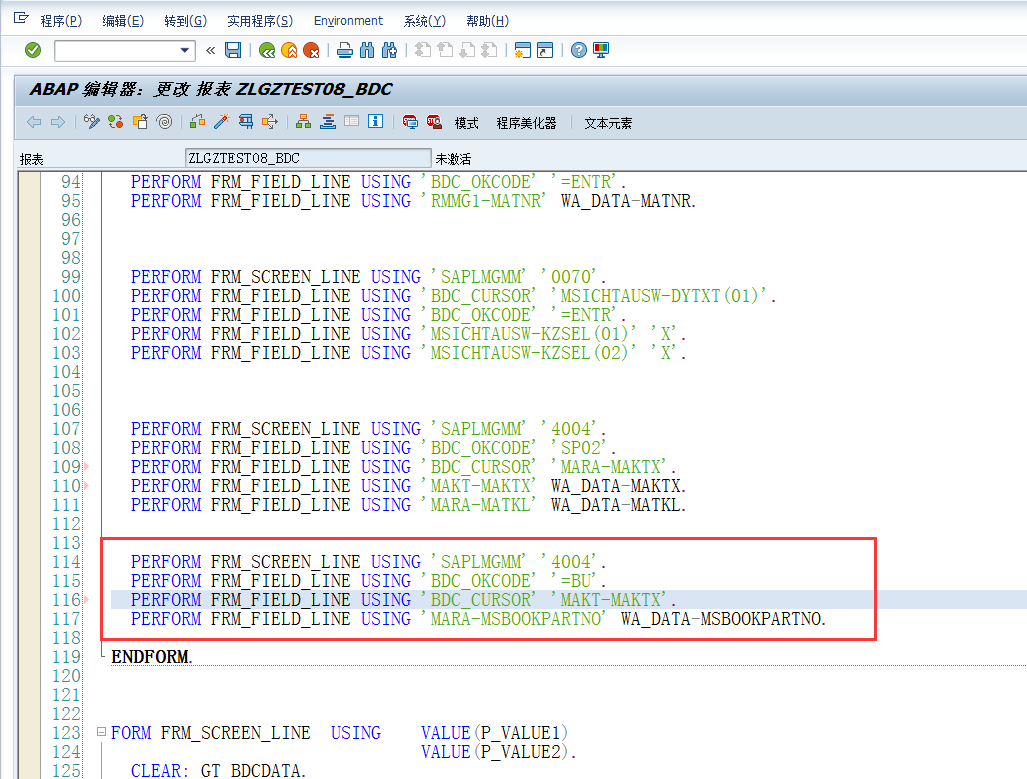Select the Find Next icon
This screenshot has height=779, width=1027.
pyautogui.click(x=390, y=50)
